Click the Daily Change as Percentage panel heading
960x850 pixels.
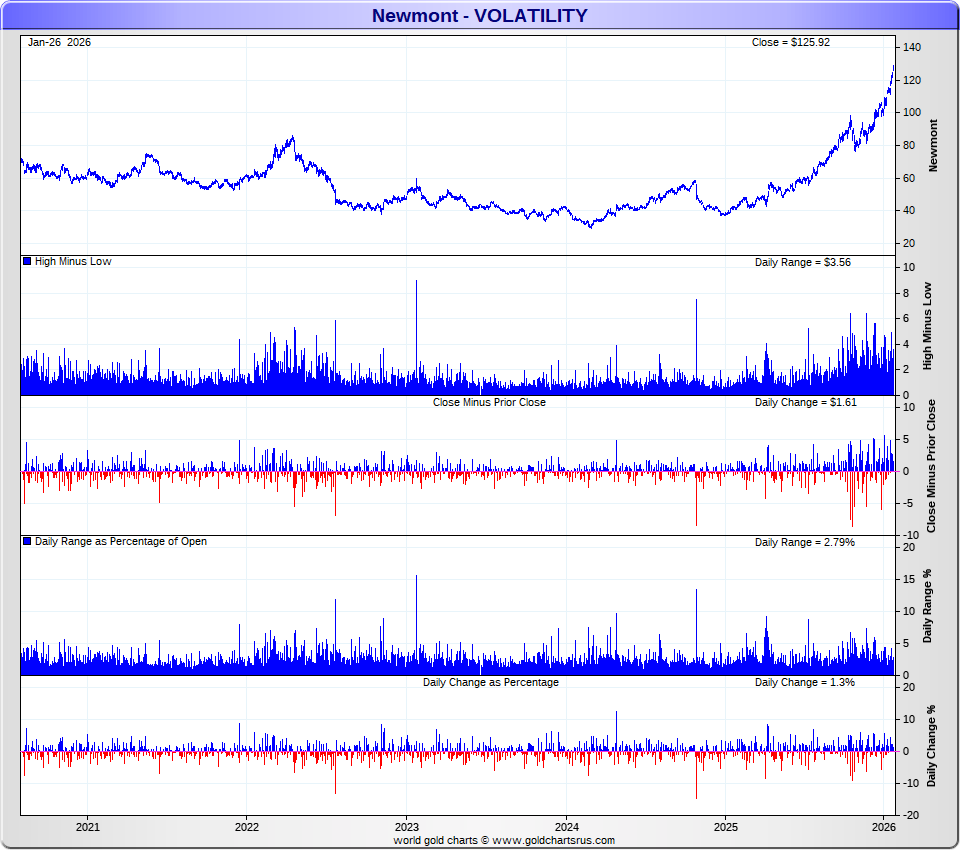490,682
